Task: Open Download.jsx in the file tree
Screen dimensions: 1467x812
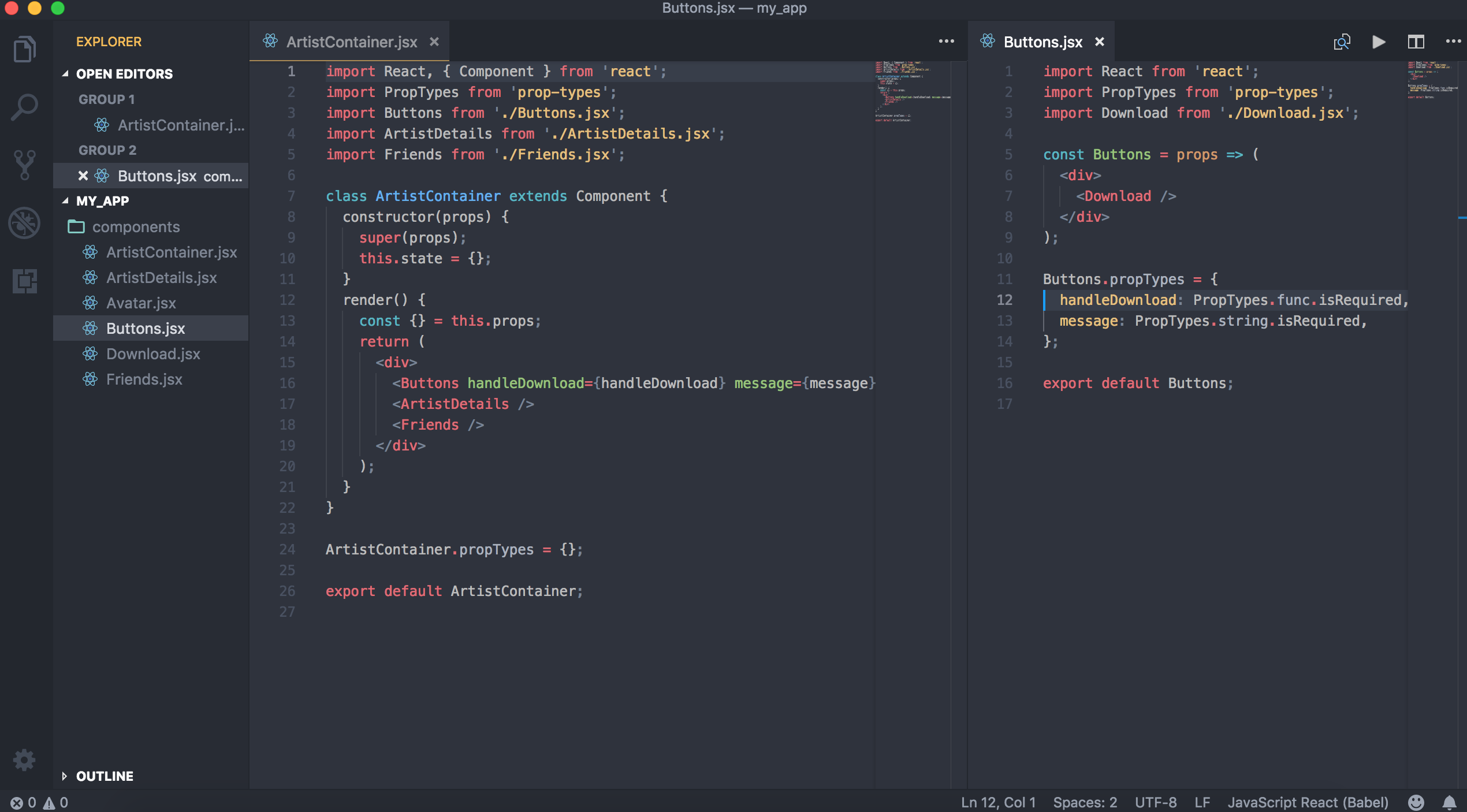Action: 153,354
